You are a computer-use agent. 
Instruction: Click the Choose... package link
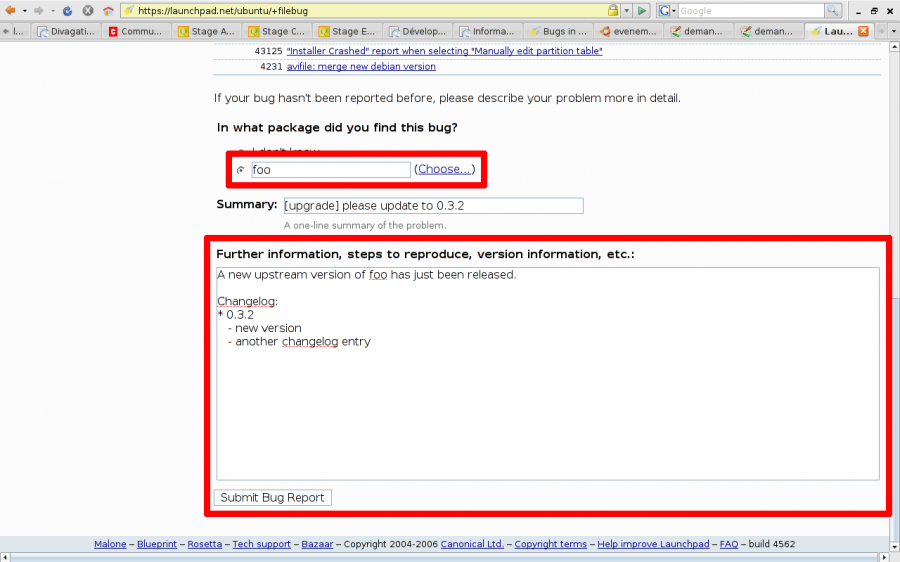444,169
